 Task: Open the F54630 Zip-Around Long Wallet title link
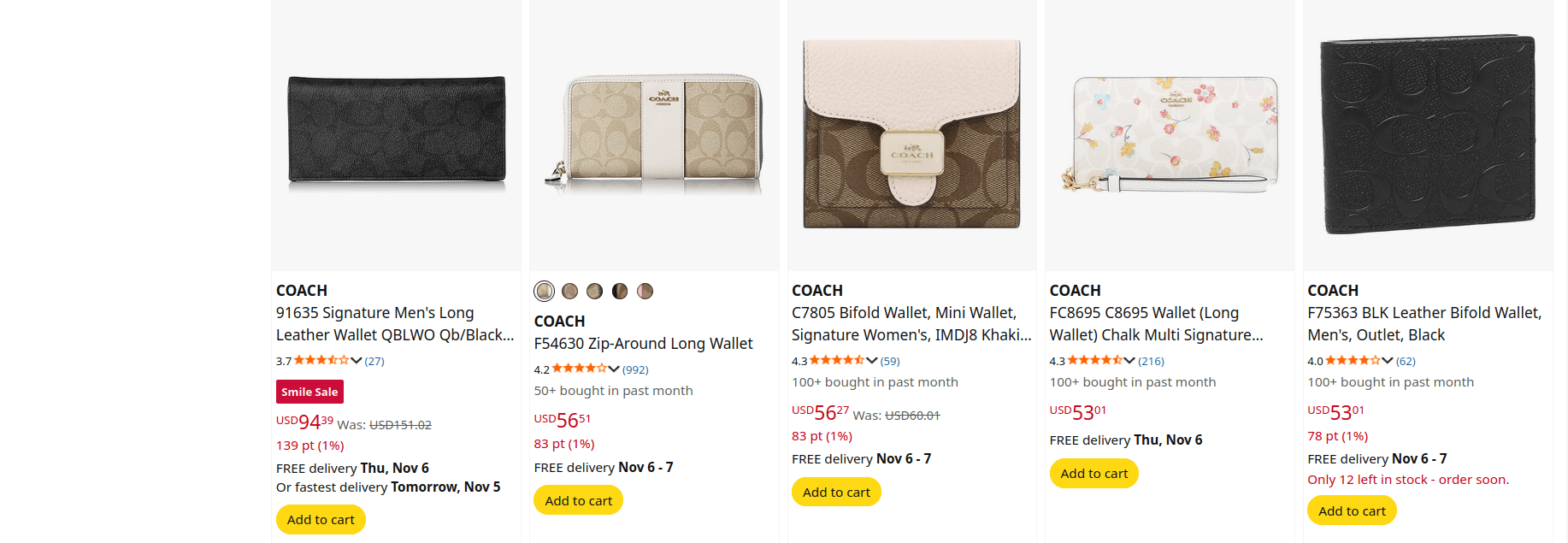643,344
